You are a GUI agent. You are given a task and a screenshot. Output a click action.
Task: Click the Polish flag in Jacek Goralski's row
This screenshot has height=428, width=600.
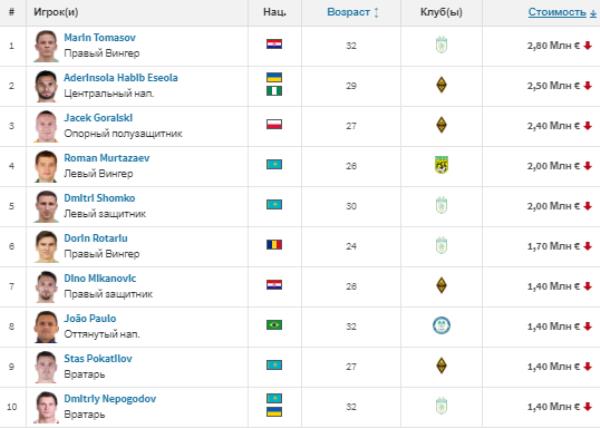(274, 125)
